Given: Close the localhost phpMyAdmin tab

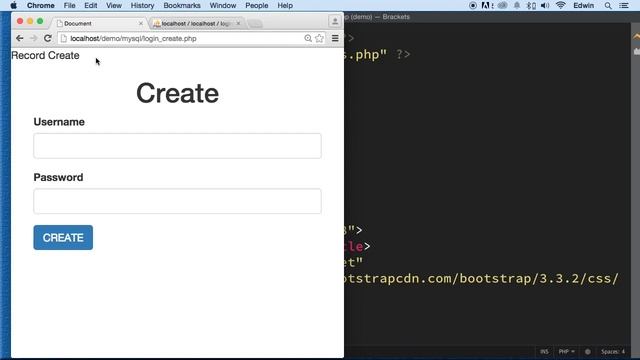Looking at the screenshot, I should 238,24.
